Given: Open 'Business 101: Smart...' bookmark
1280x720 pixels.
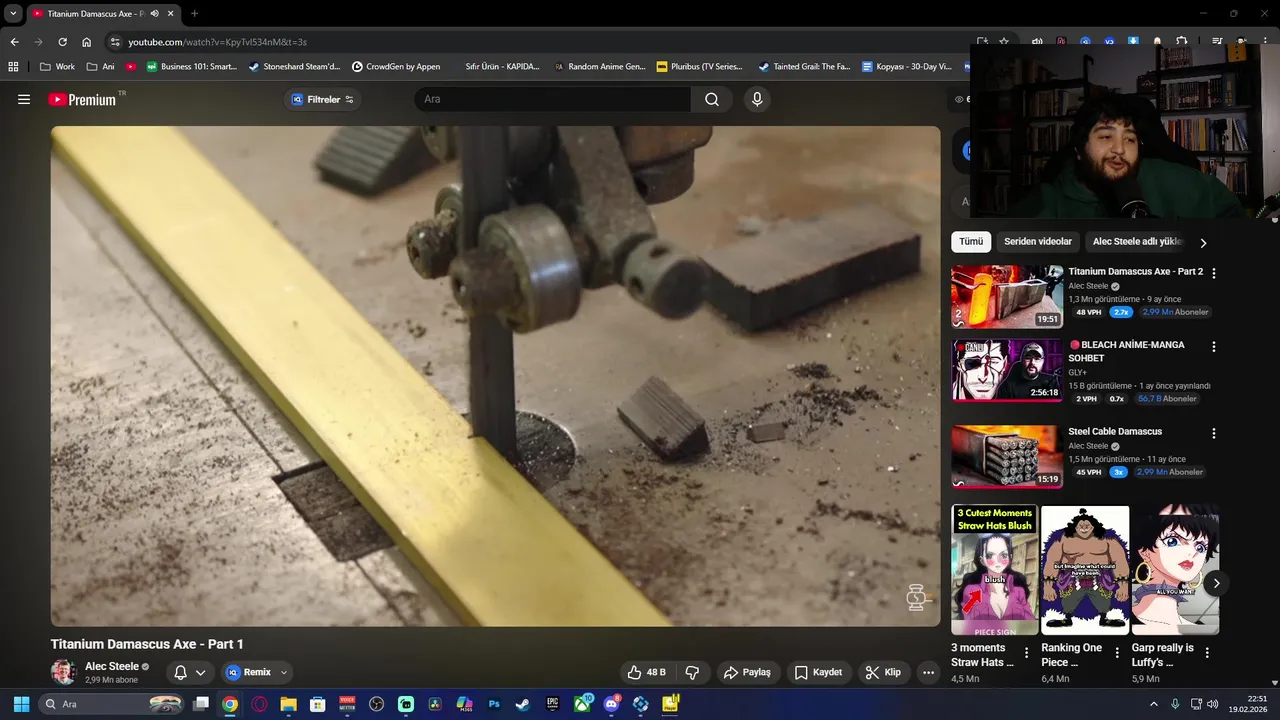Looking at the screenshot, I should pos(192,66).
